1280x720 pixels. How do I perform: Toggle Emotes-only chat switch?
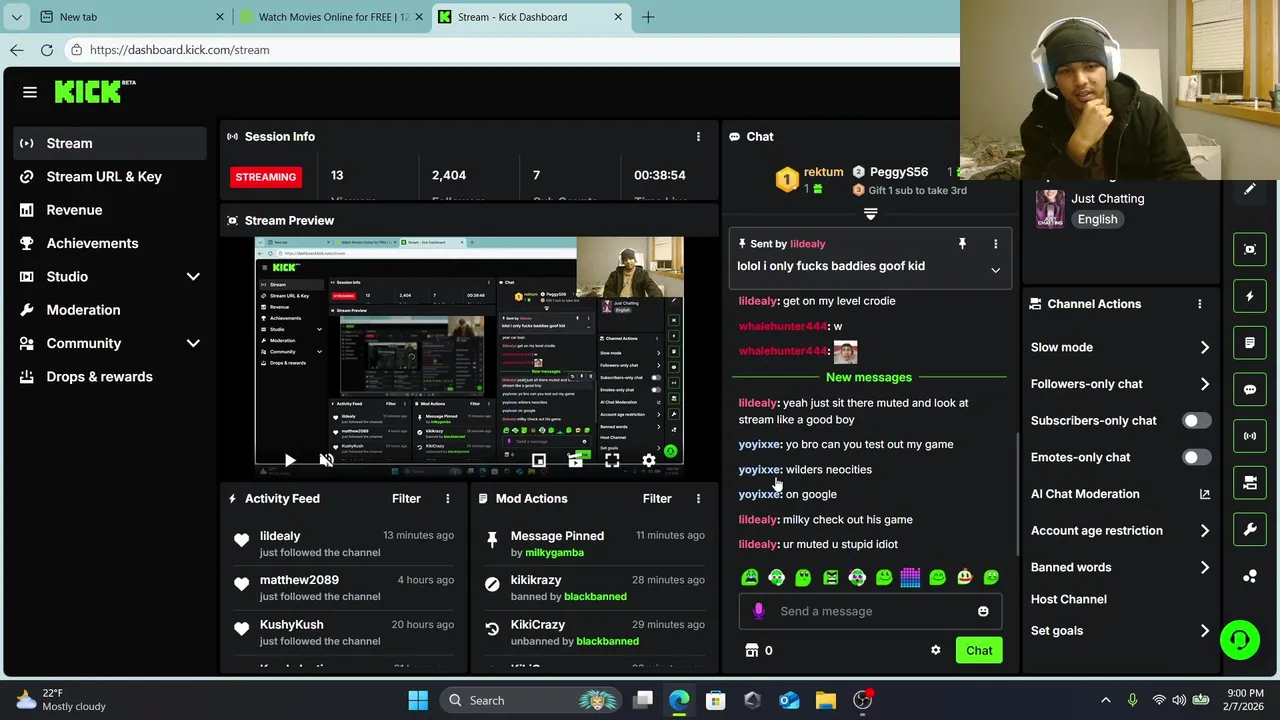(x=1196, y=457)
